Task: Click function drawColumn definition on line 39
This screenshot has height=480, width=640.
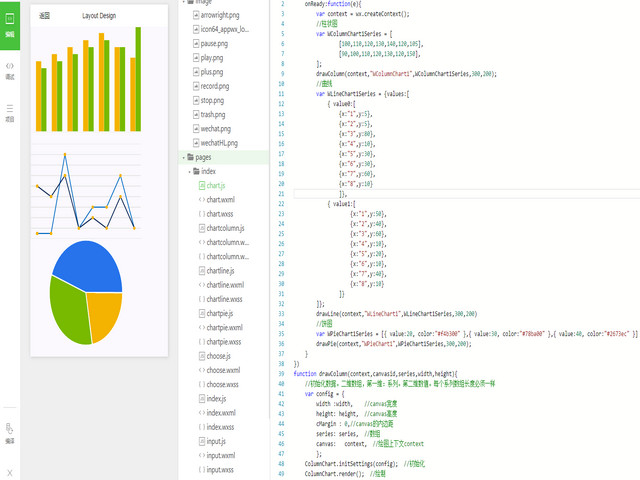Action: 376,374
